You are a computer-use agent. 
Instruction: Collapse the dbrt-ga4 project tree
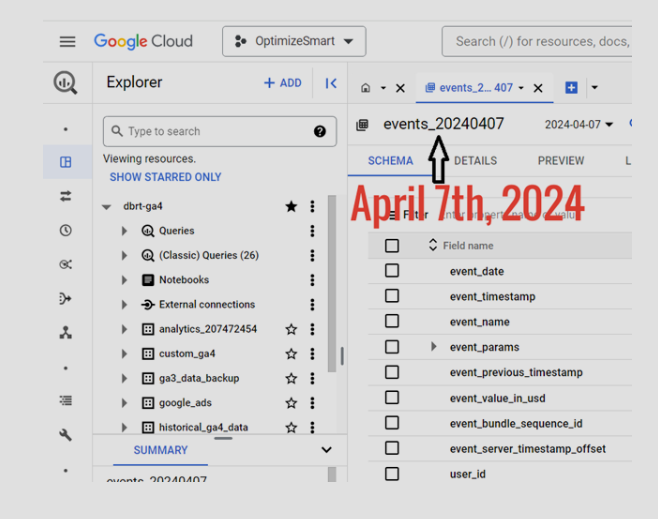(x=107, y=207)
